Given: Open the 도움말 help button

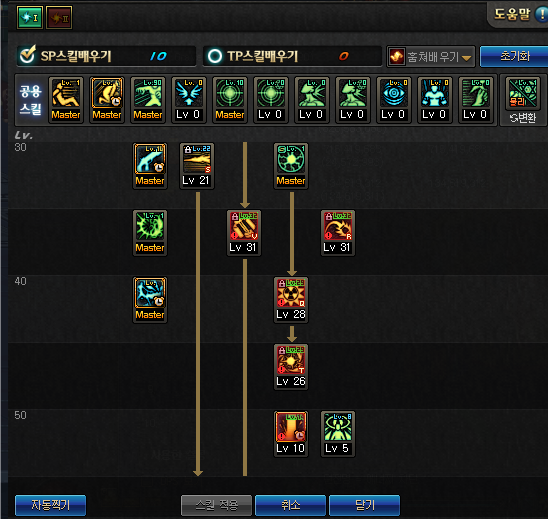Looking at the screenshot, I should coord(518,14).
